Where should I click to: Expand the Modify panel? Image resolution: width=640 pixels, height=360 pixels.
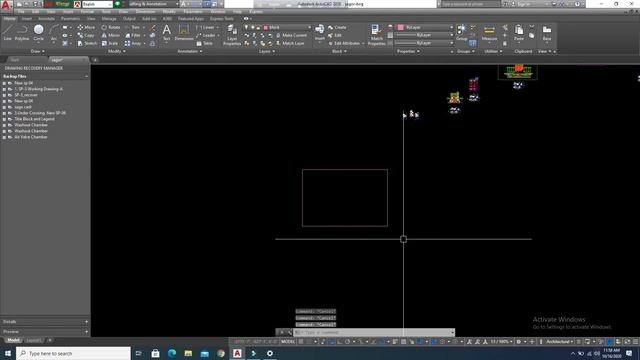[x=117, y=51]
